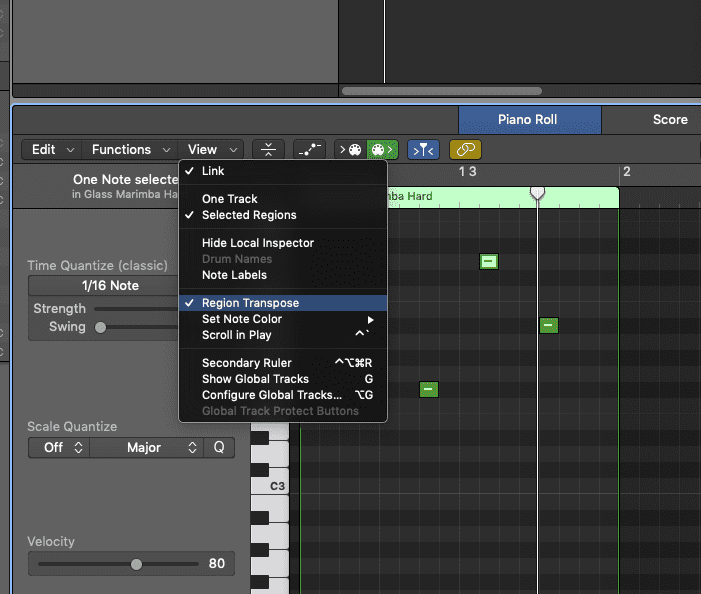Click the Velocity value 80
This screenshot has height=594, width=701.
(x=217, y=564)
